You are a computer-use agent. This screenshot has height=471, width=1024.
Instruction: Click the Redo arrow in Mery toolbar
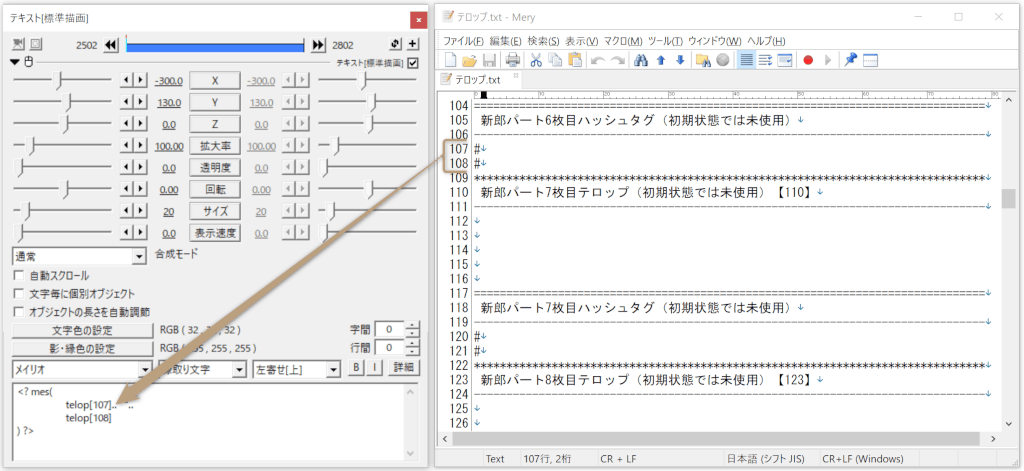coord(617,60)
